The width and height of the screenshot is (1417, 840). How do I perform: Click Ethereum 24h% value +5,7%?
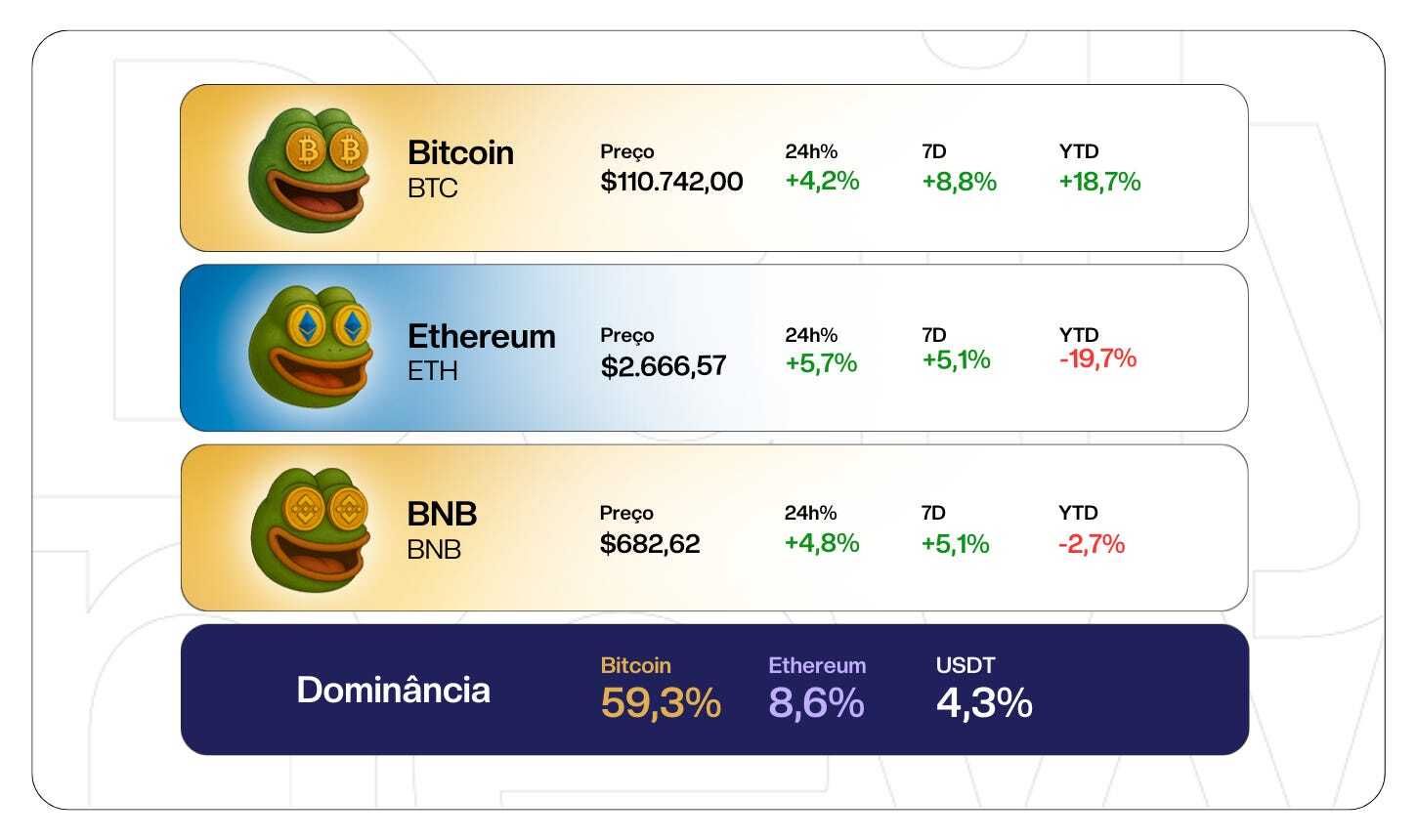pos(821,363)
